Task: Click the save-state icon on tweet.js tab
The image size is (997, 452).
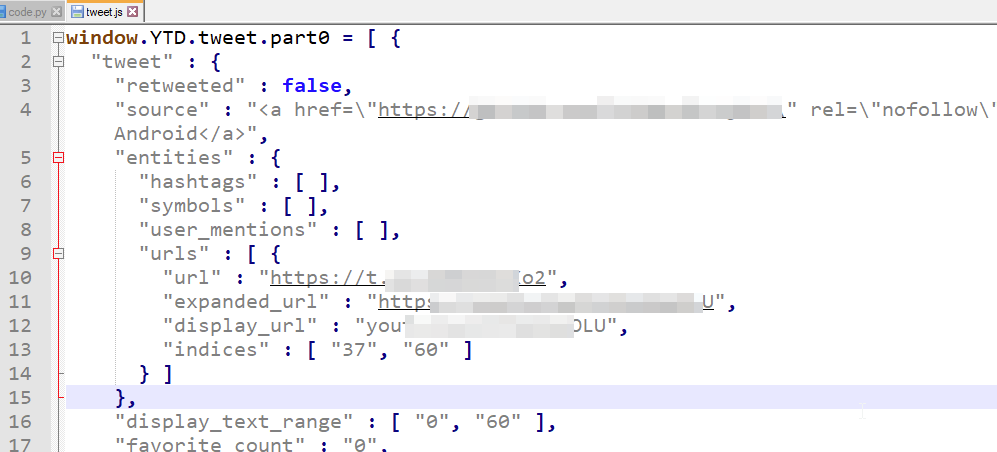Action: coord(77,11)
